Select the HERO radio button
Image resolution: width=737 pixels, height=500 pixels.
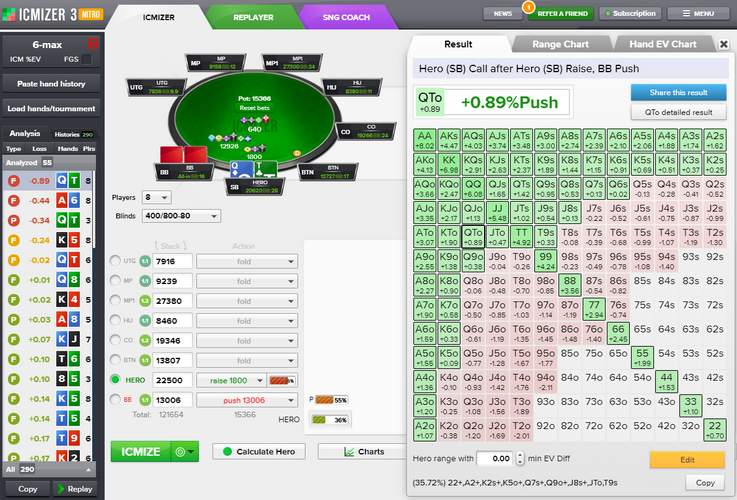pyautogui.click(x=115, y=379)
